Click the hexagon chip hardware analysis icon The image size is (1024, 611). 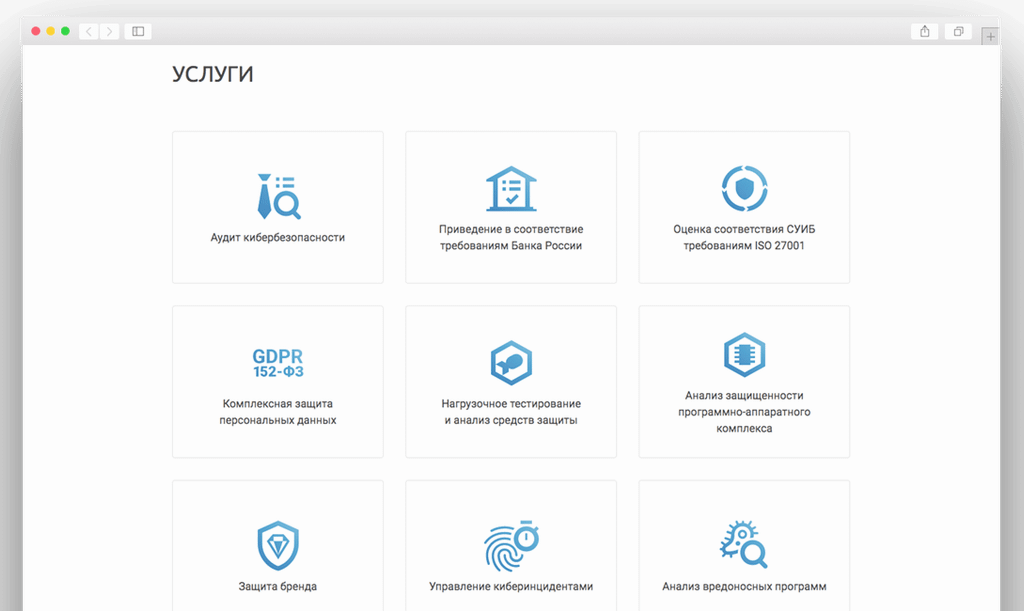(744, 354)
